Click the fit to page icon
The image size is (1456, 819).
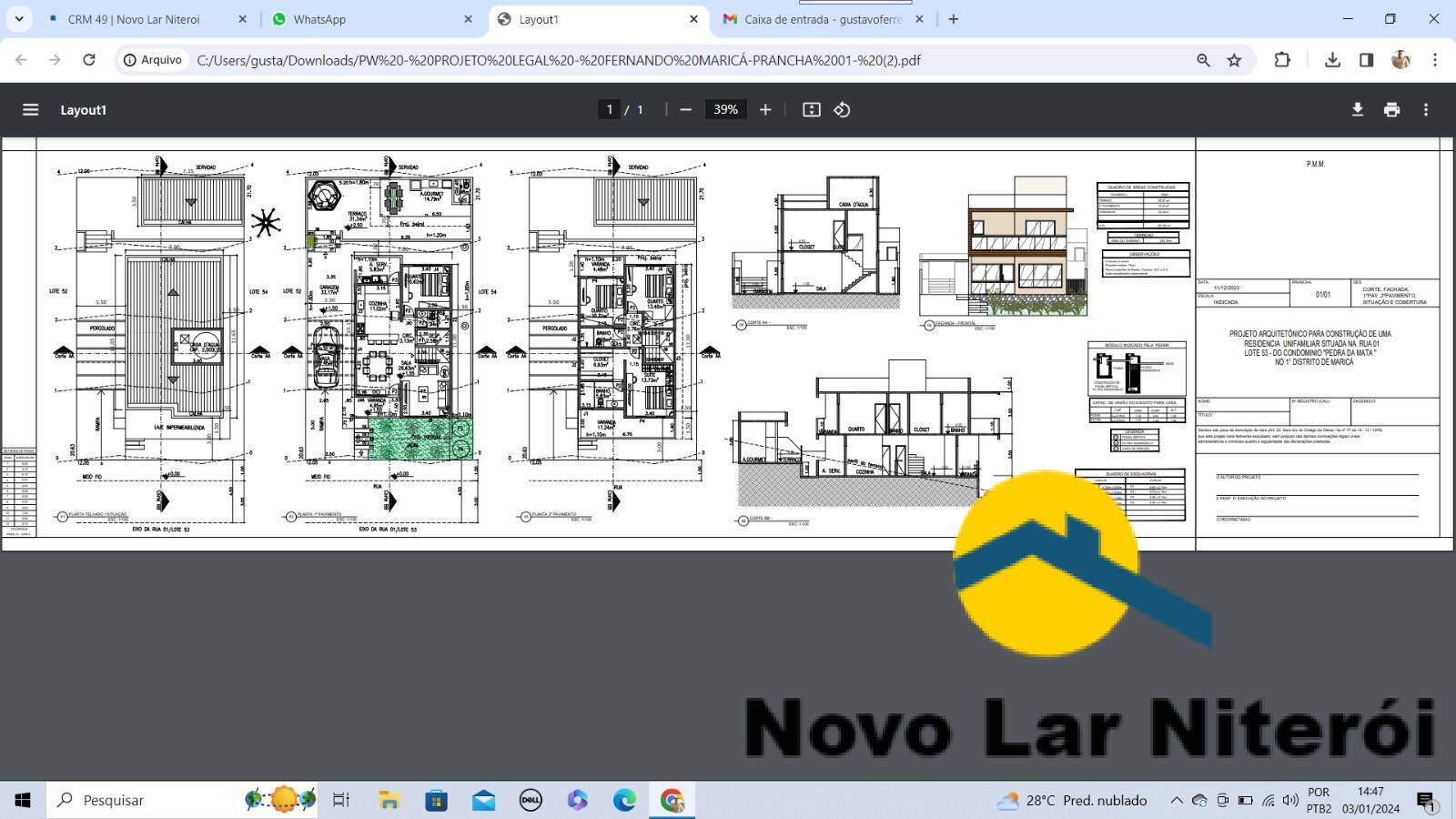[811, 109]
